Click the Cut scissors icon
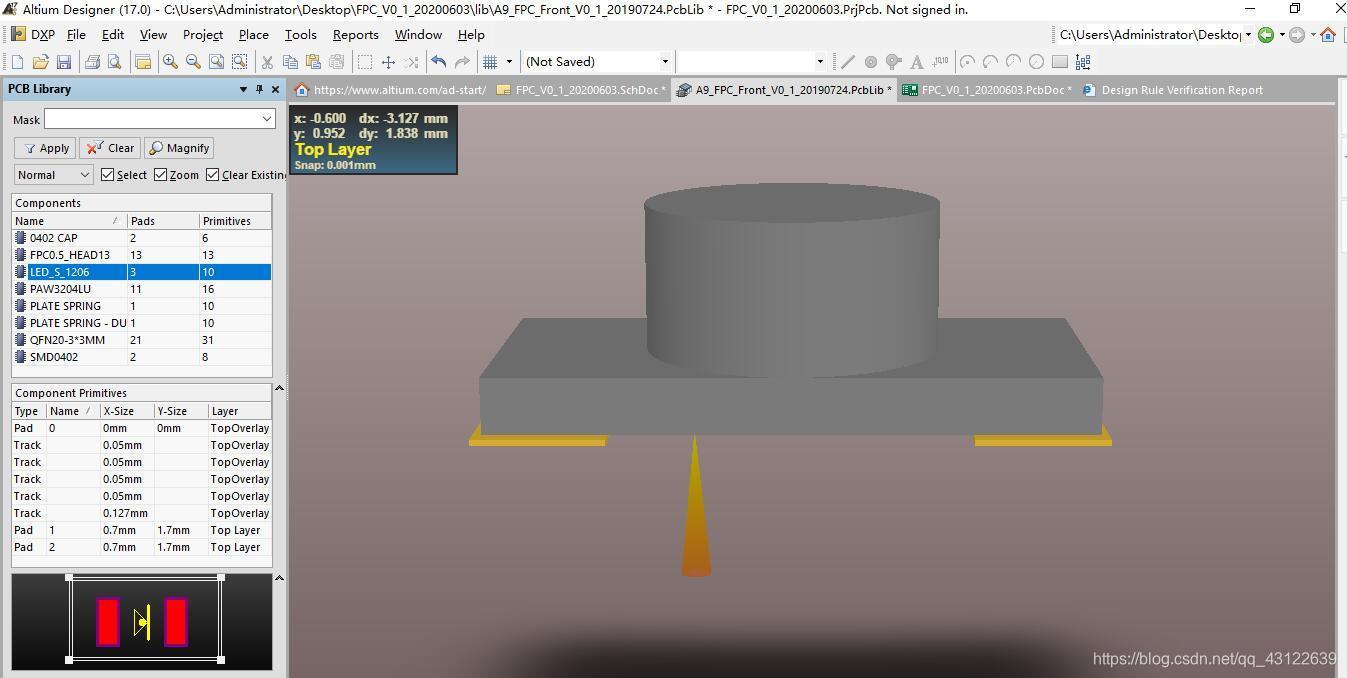Screen dimensions: 1347x678 point(267,62)
